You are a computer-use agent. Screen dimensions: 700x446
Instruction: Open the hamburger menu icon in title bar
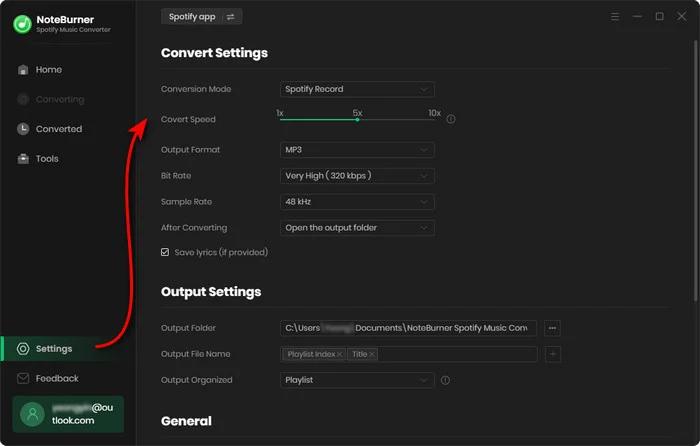click(x=615, y=17)
